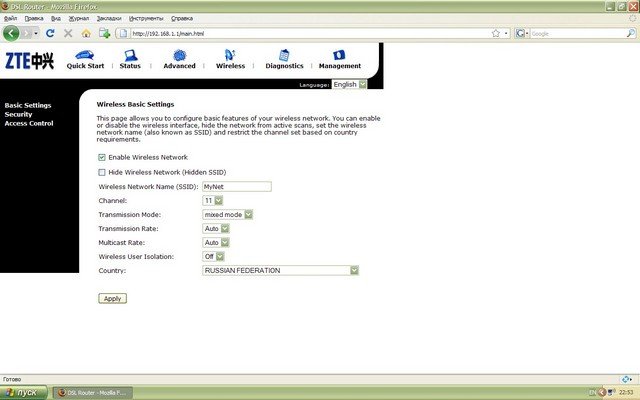640x400 pixels.
Task: Open the Country selection dropdown
Action: 280,270
